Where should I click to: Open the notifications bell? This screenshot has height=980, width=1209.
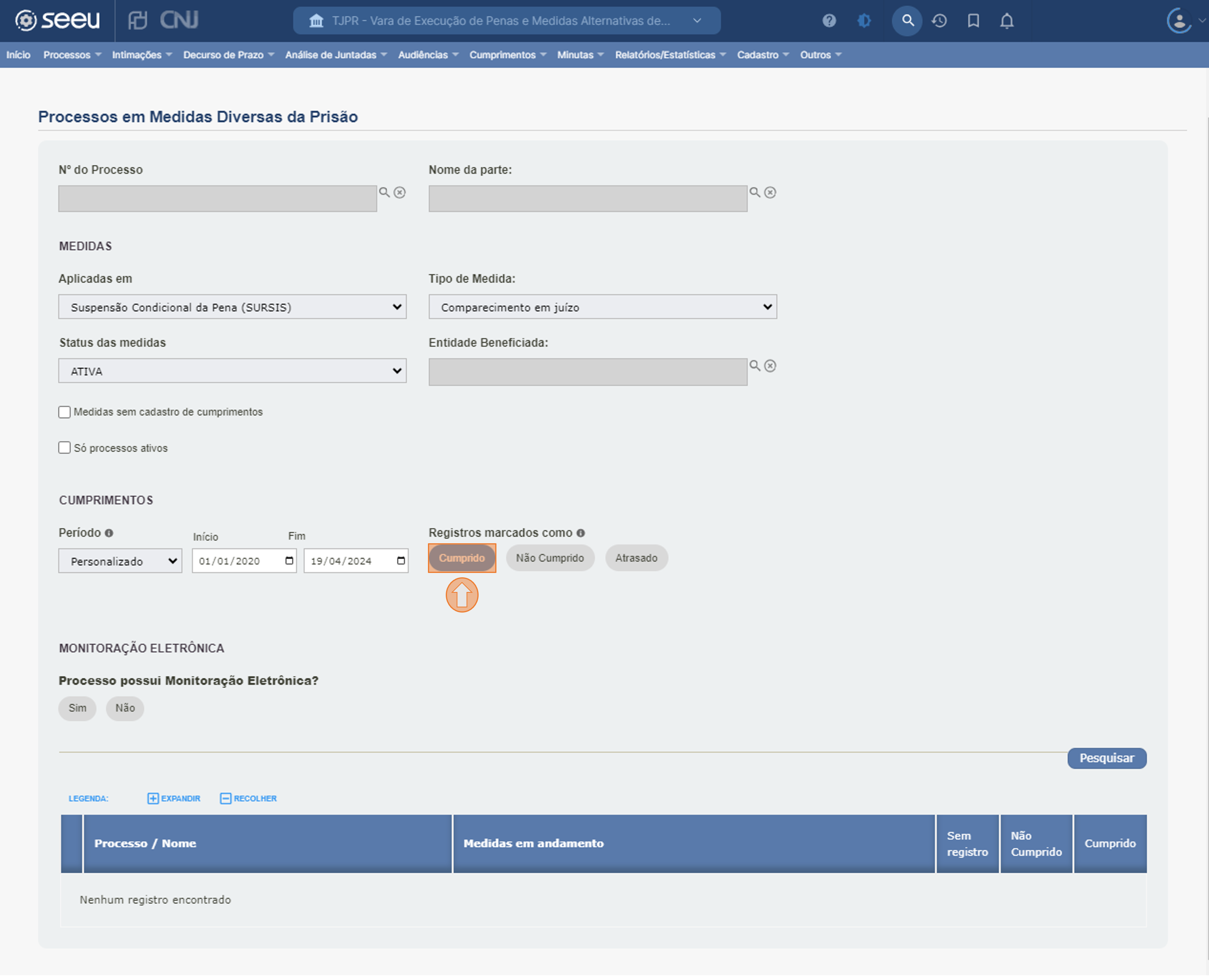click(x=1006, y=21)
